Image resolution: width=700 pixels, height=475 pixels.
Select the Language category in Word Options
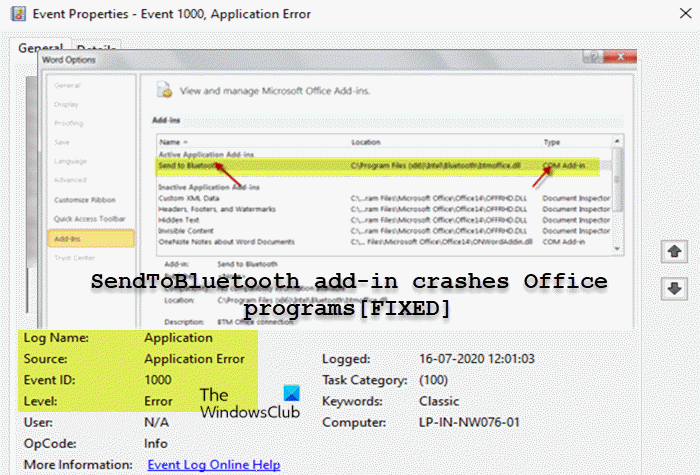(x=70, y=161)
